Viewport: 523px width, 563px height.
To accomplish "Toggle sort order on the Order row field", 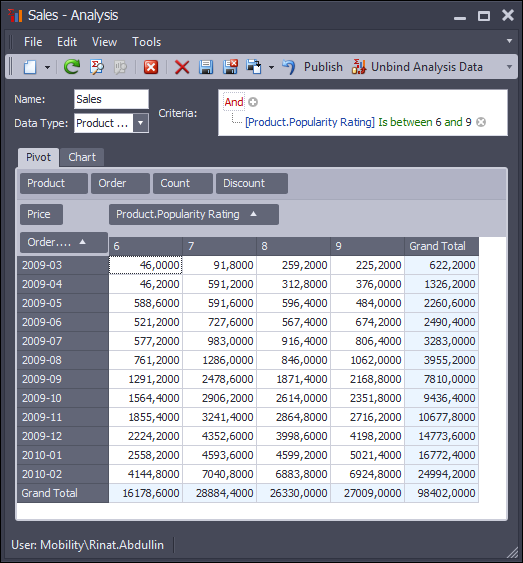I will pyautogui.click(x=64, y=242).
